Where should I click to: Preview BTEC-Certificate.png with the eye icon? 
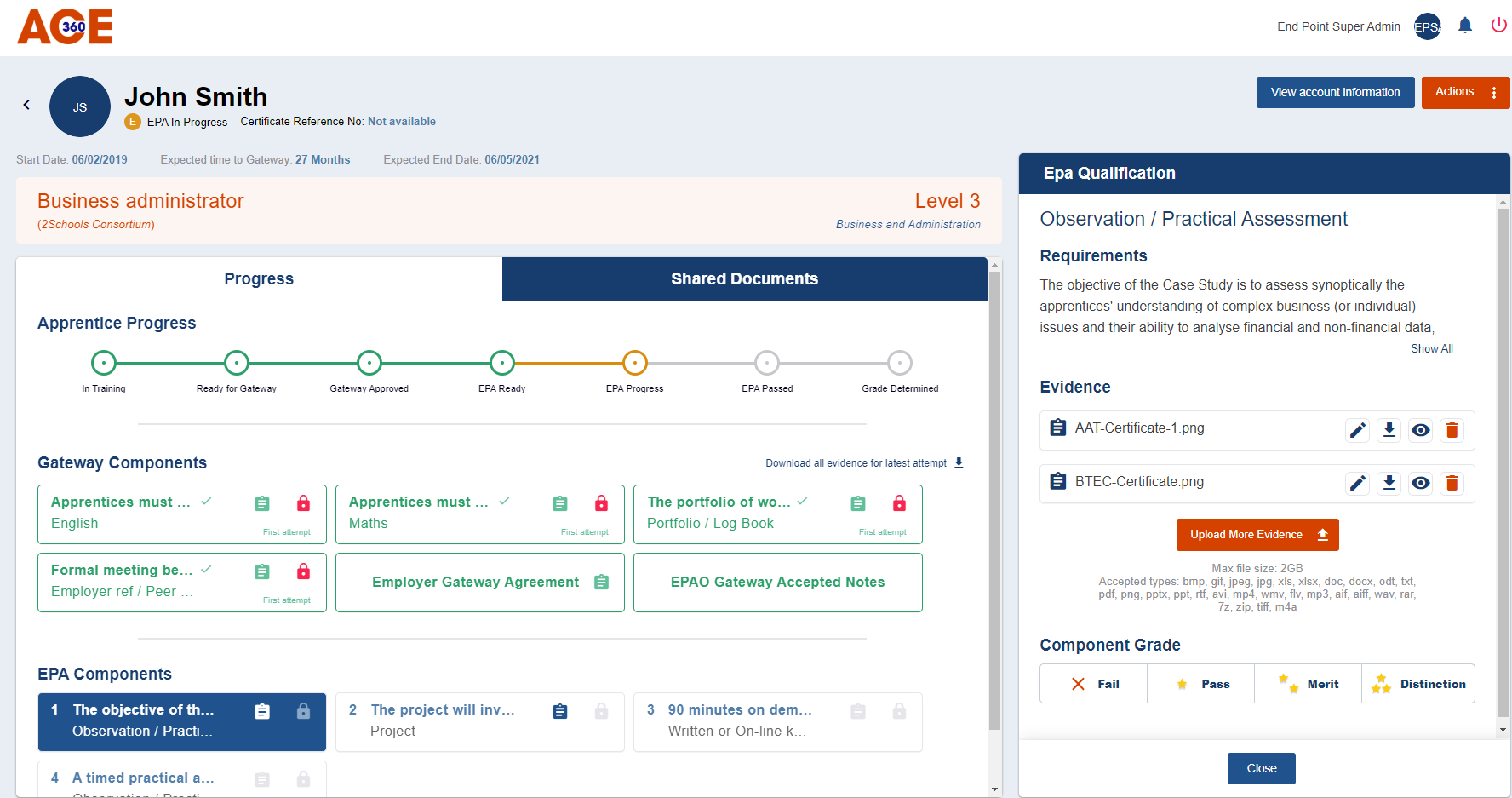point(1420,484)
